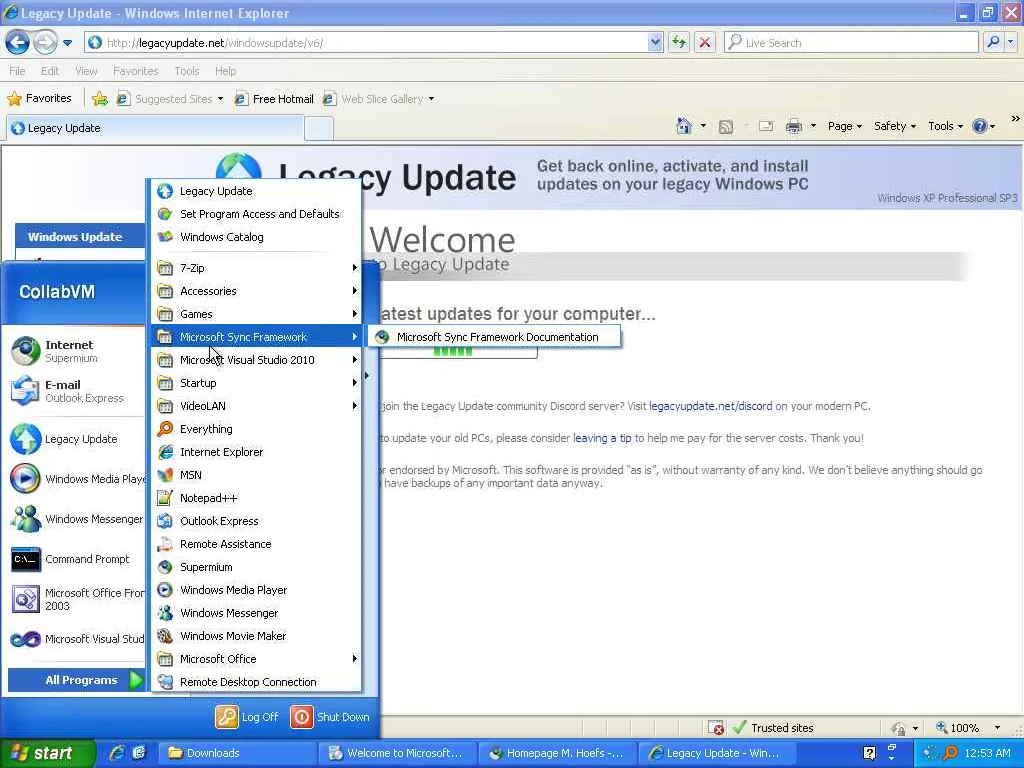Click the Refresh page icon
Screen dimensions: 1024x768
coord(679,42)
